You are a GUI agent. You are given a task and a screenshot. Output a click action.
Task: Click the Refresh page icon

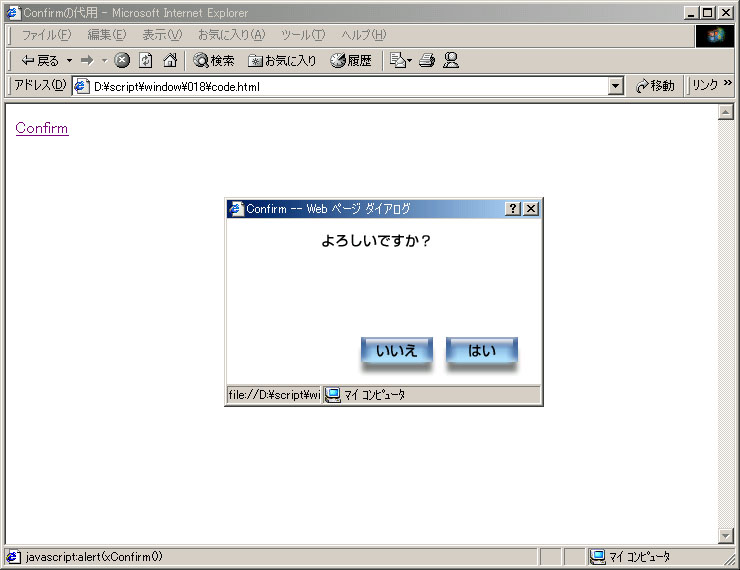(145, 60)
